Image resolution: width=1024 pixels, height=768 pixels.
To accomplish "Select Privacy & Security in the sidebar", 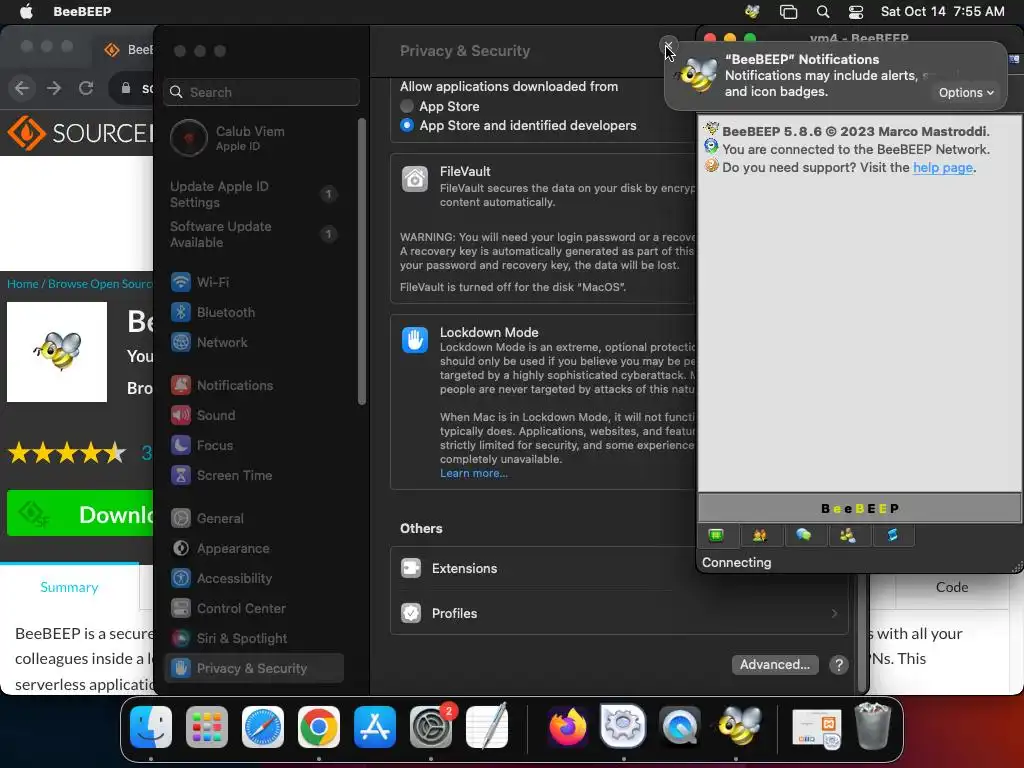I will (253, 668).
